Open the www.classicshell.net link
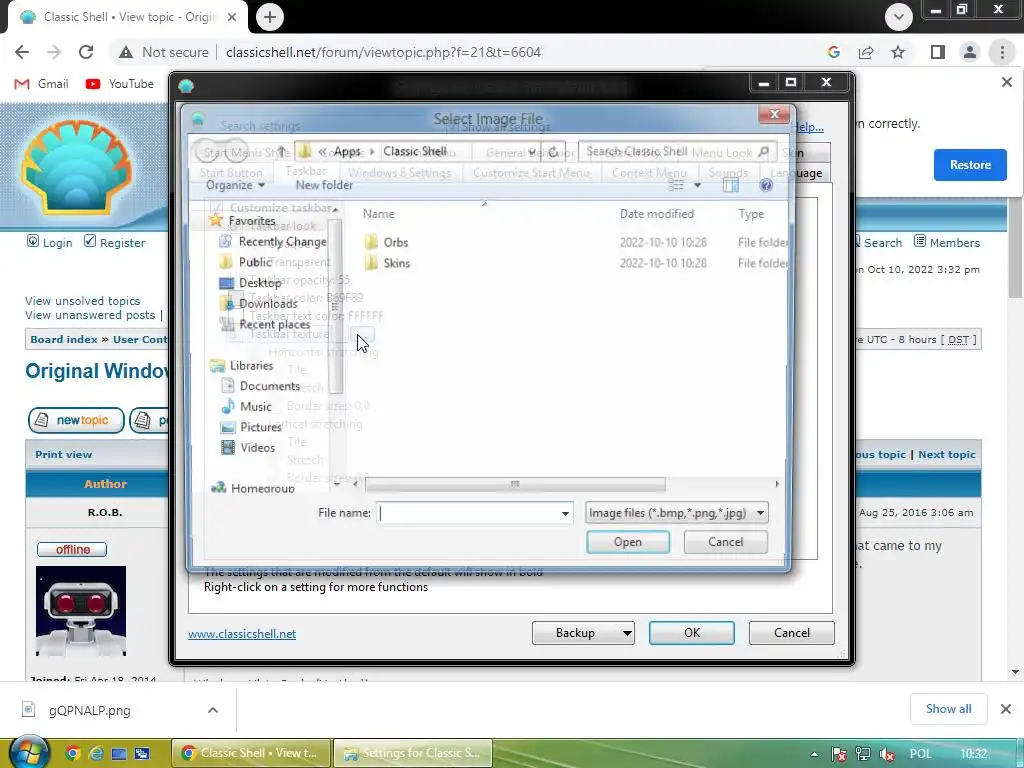Screen dimensions: 1024x768 click(242, 634)
